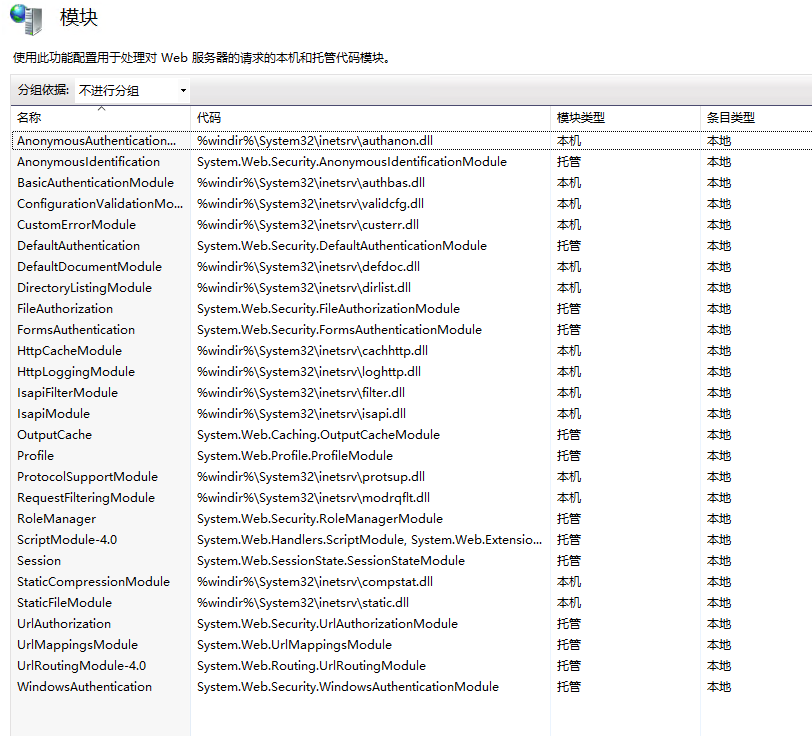Click the isapi.dll code path
Image resolution: width=812 pixels, height=736 pixels.
coord(301,414)
